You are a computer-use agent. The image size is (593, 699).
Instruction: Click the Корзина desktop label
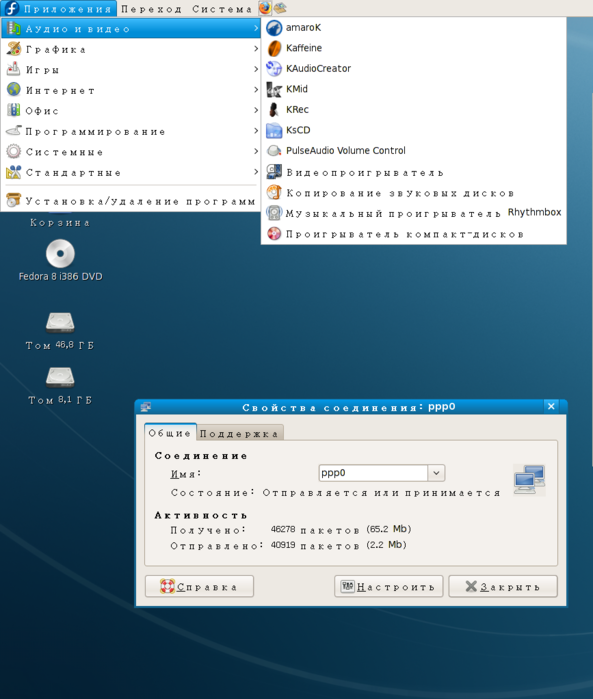tap(60, 222)
